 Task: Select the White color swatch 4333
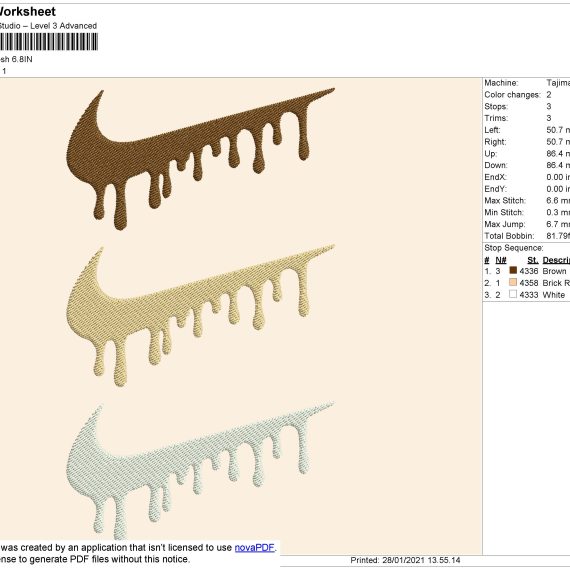pyautogui.click(x=513, y=294)
